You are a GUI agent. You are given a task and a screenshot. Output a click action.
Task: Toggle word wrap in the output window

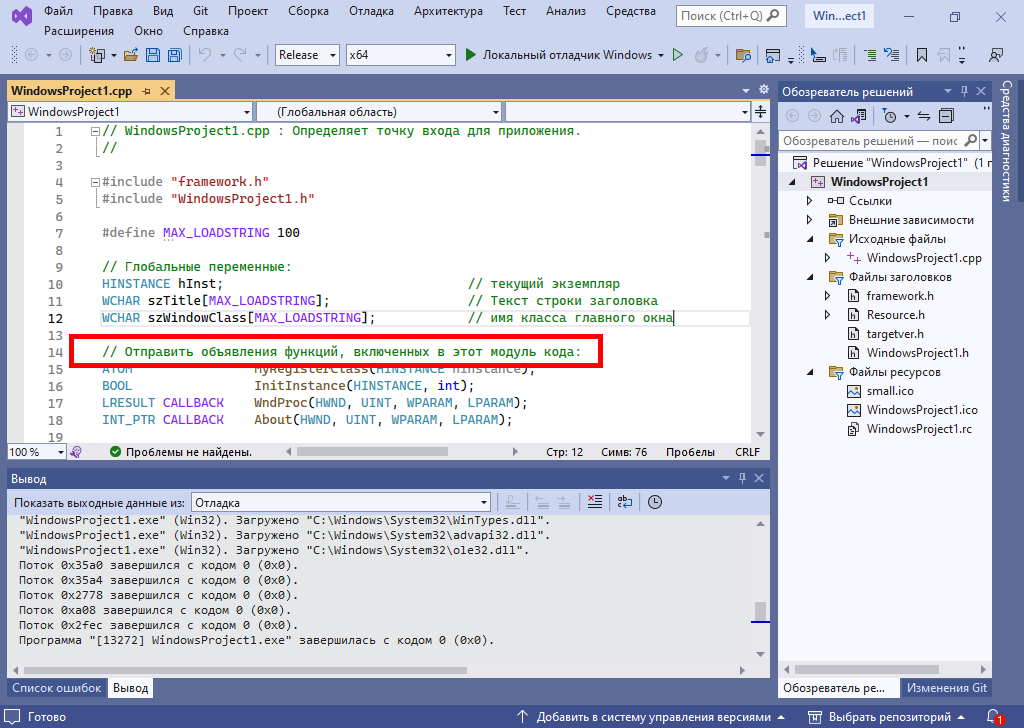point(624,502)
